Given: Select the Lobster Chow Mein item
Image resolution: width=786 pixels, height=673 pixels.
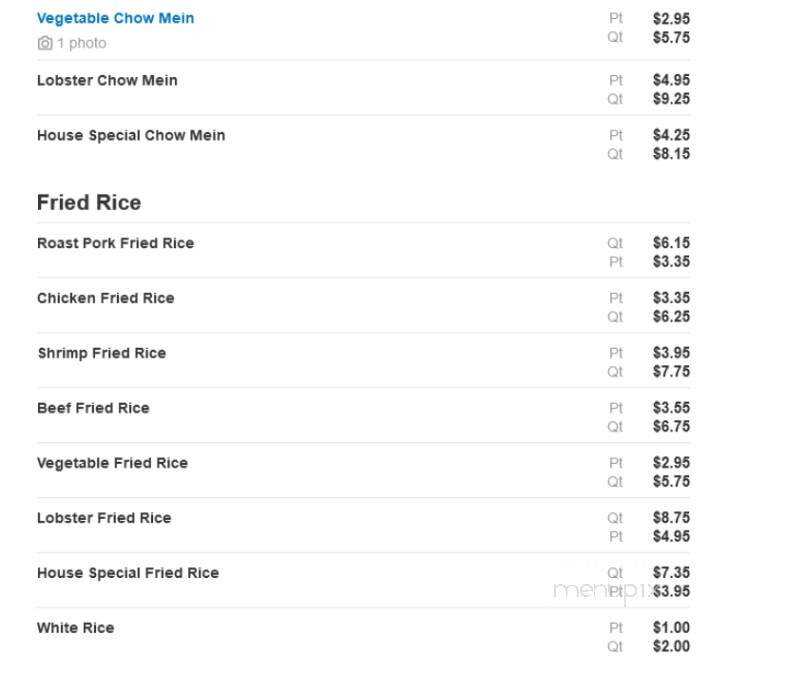Looking at the screenshot, I should (107, 80).
